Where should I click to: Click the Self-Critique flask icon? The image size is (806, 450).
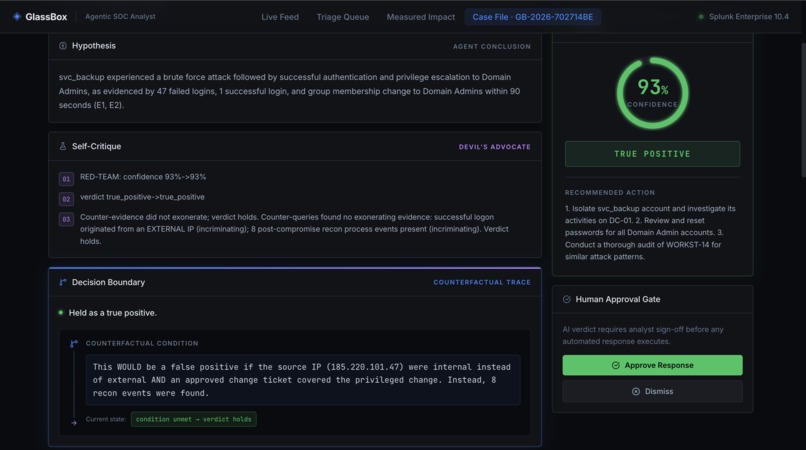click(63, 146)
